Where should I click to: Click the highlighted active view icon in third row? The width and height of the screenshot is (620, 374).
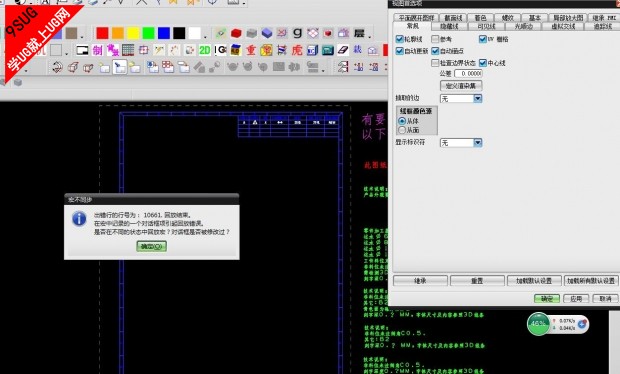coord(119,68)
